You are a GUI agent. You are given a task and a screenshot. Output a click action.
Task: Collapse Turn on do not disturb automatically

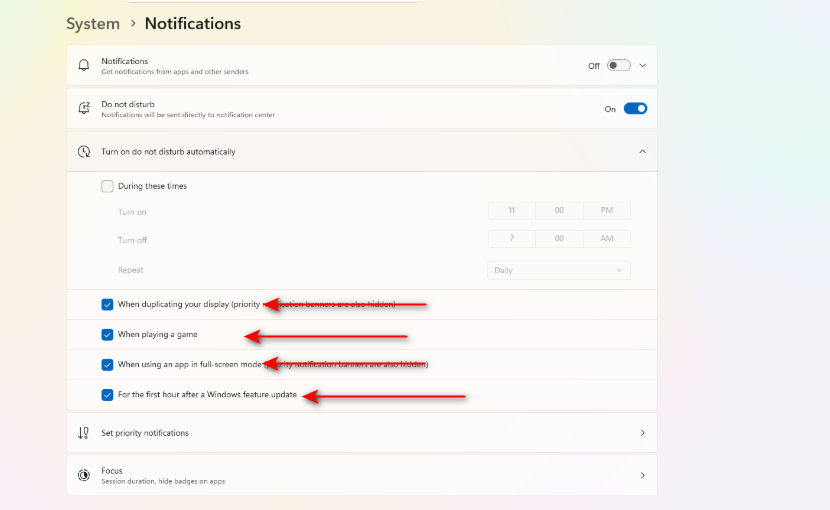pos(643,151)
